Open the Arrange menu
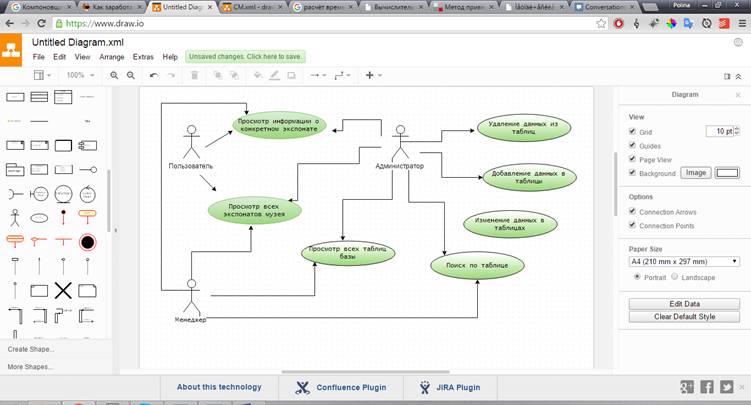The width and height of the screenshot is (751, 405). (112, 57)
